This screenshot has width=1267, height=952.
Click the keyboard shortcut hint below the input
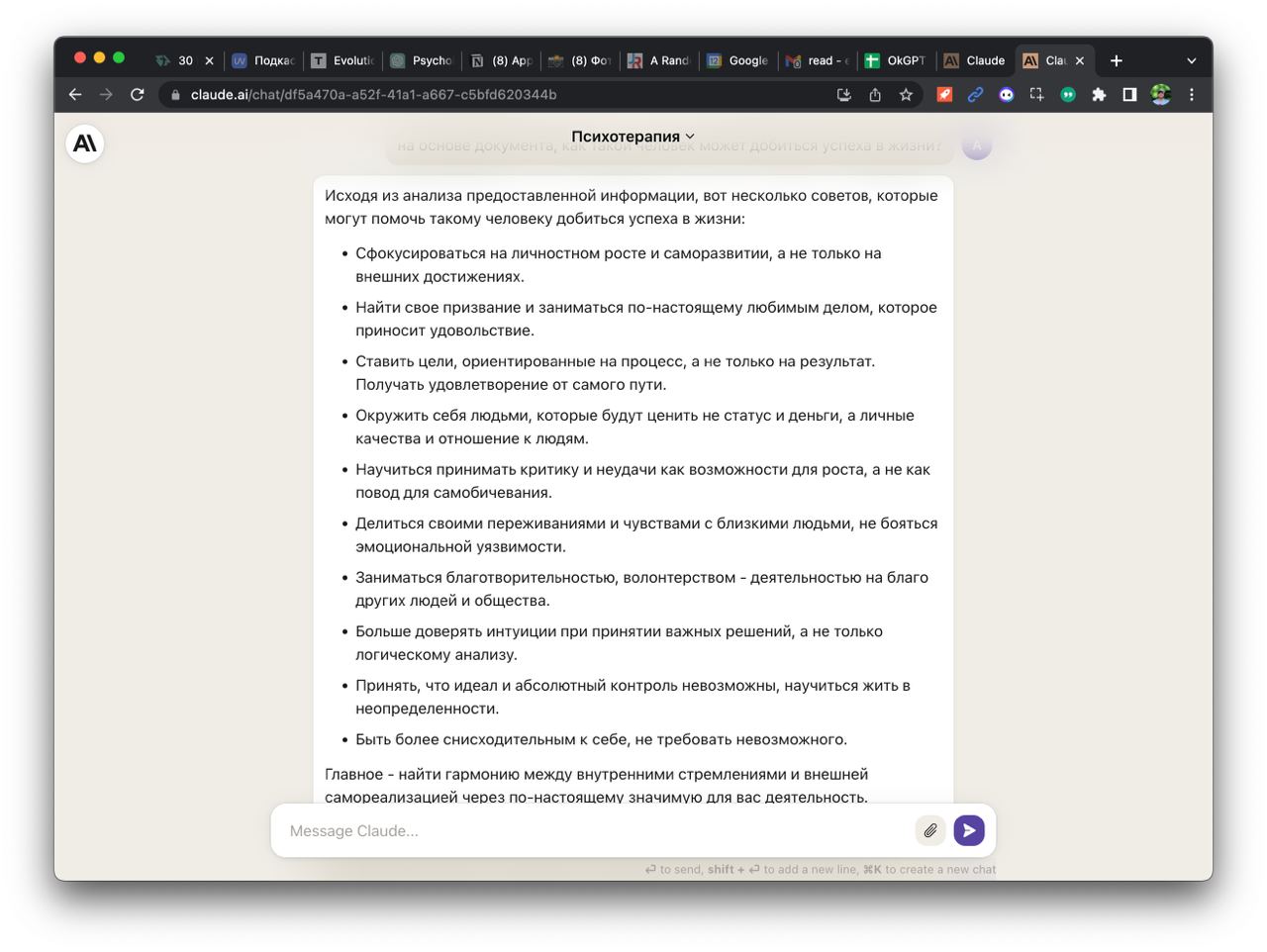(821, 870)
